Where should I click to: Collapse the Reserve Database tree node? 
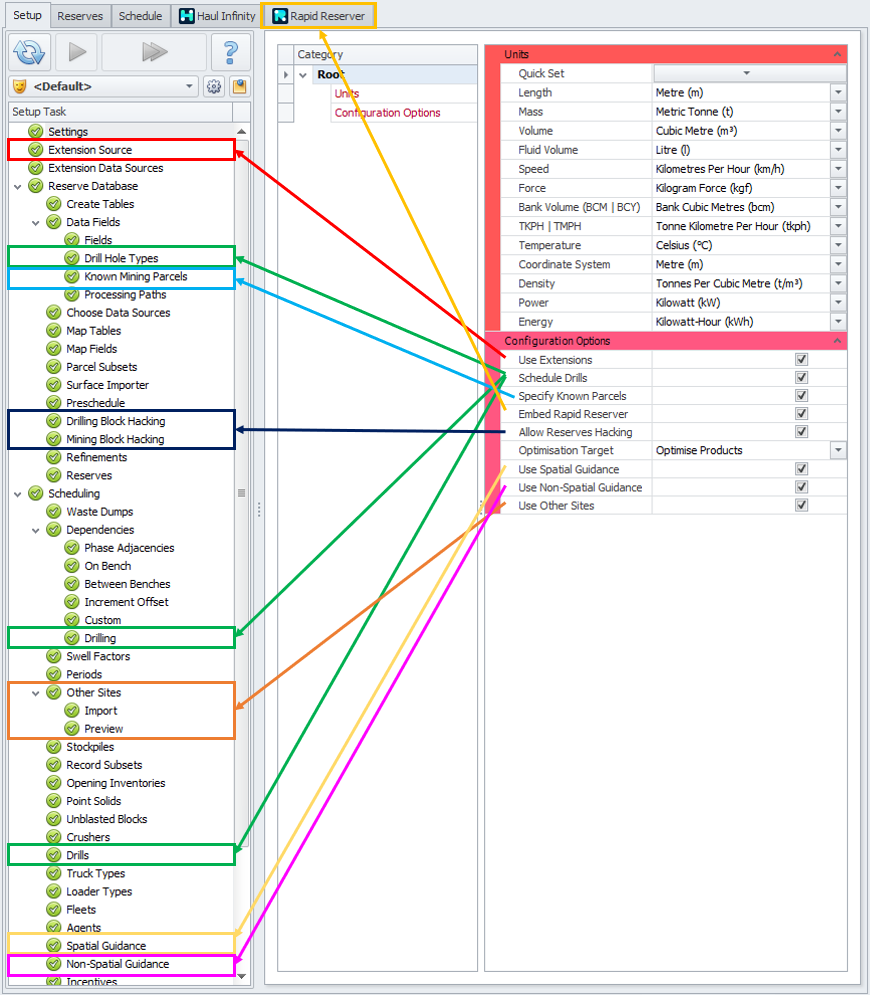pos(18,187)
